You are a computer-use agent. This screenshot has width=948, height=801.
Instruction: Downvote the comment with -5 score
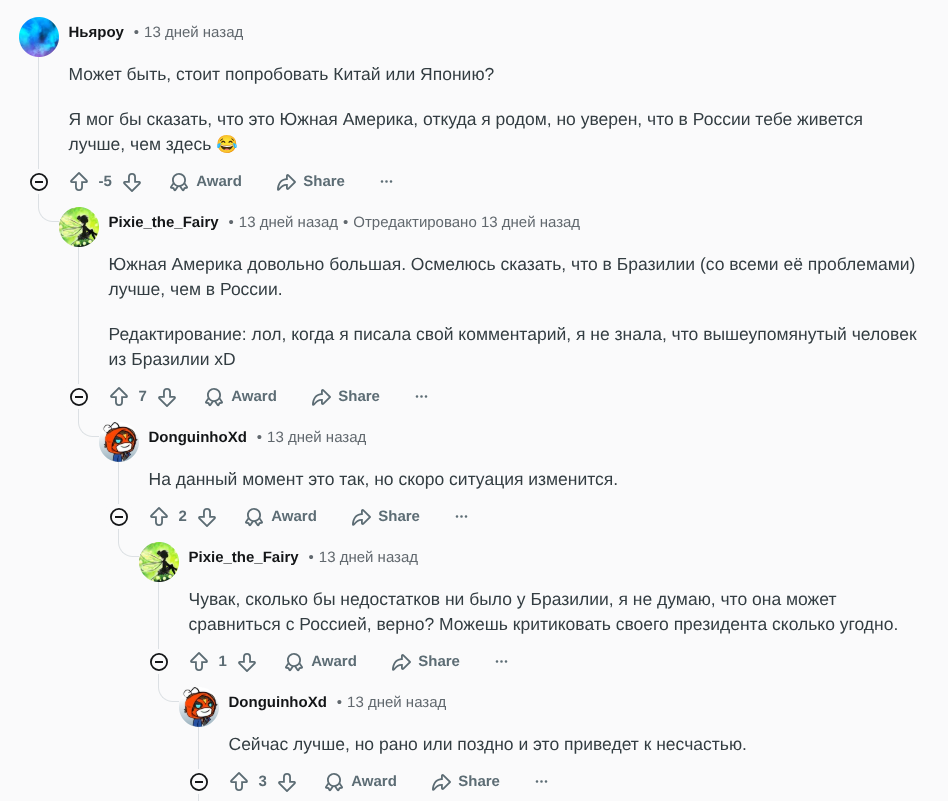tap(131, 181)
